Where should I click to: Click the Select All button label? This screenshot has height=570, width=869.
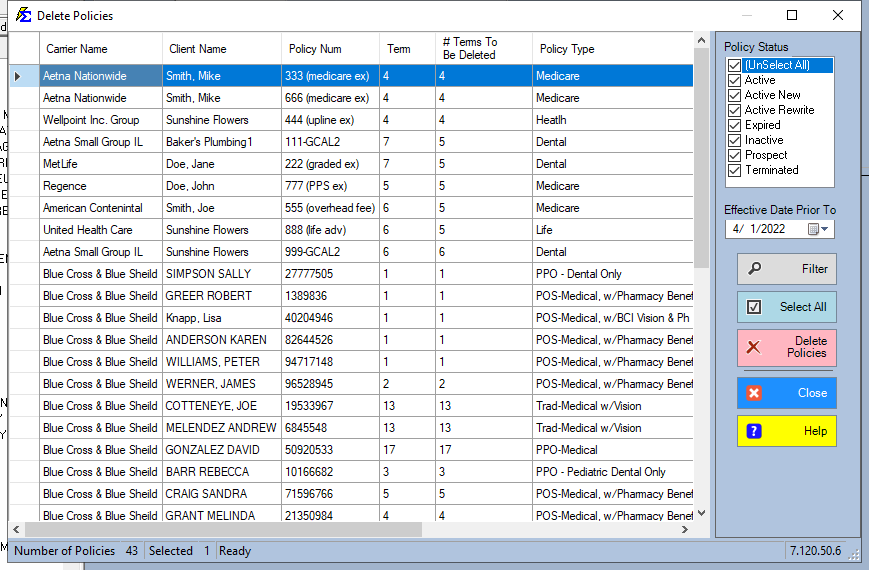coord(803,307)
